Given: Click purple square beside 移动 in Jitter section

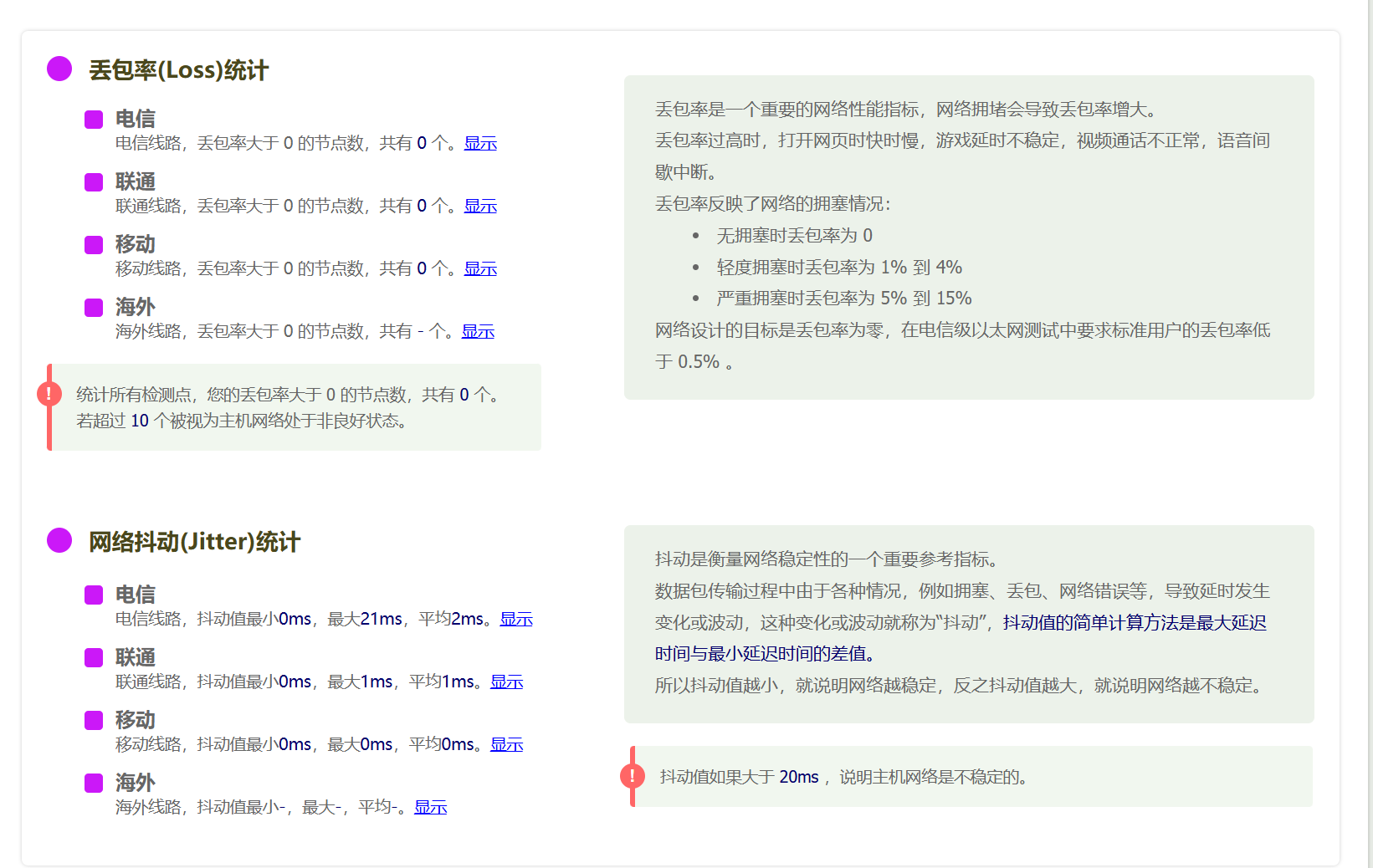Looking at the screenshot, I should [x=94, y=721].
